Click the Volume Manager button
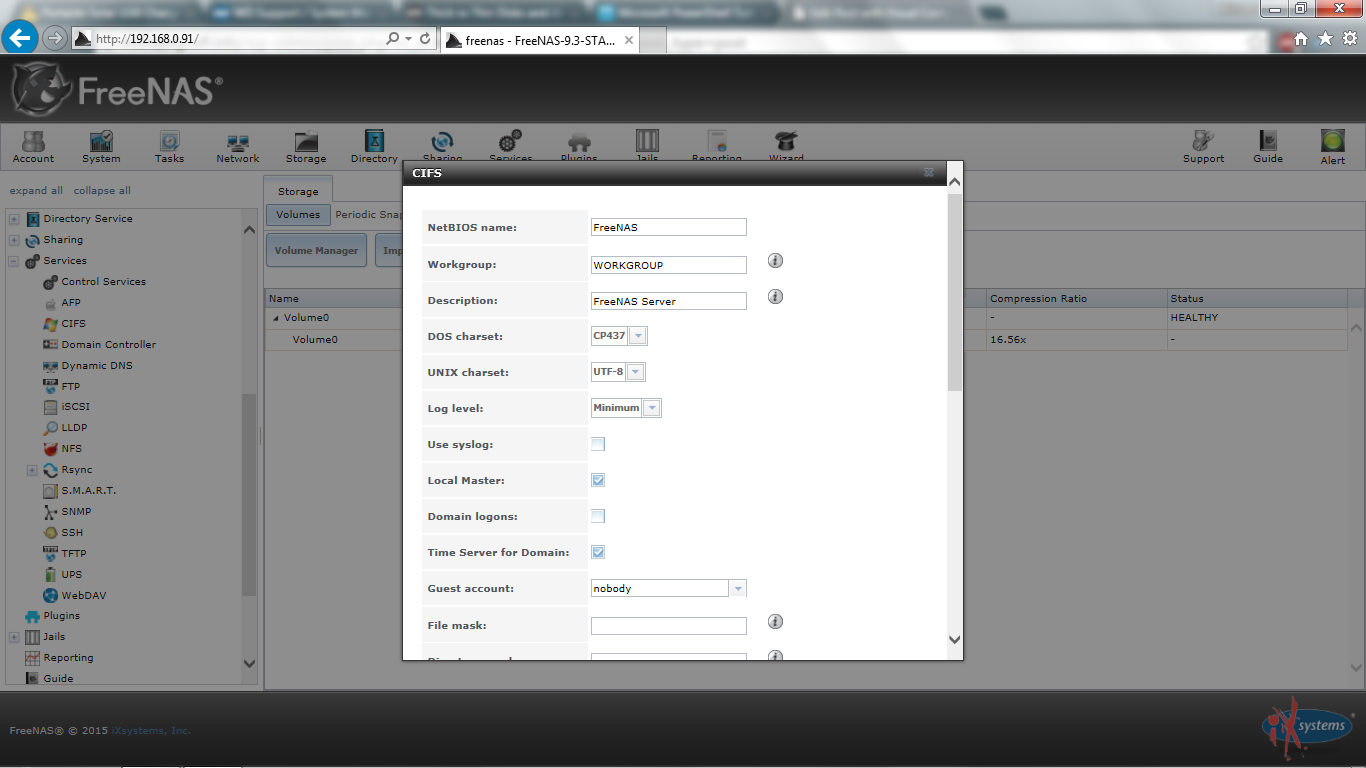Image resolution: width=1366 pixels, height=768 pixels. [316, 251]
